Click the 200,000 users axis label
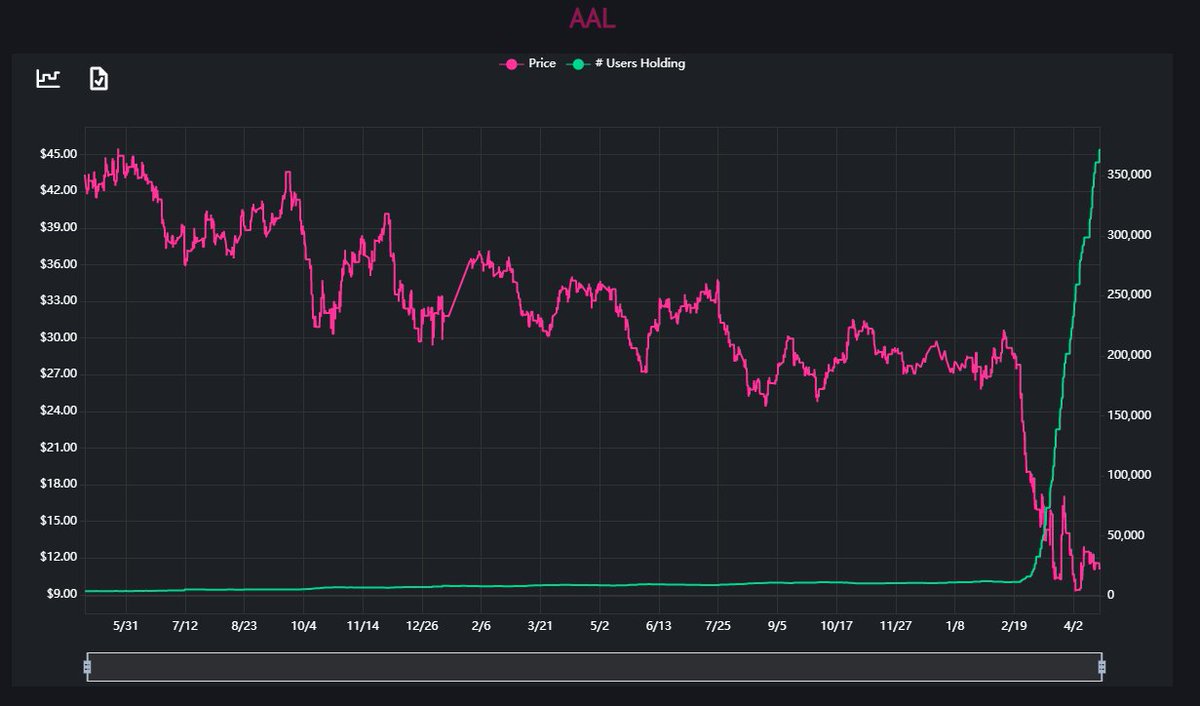The height and width of the screenshot is (706, 1200). (1131, 355)
